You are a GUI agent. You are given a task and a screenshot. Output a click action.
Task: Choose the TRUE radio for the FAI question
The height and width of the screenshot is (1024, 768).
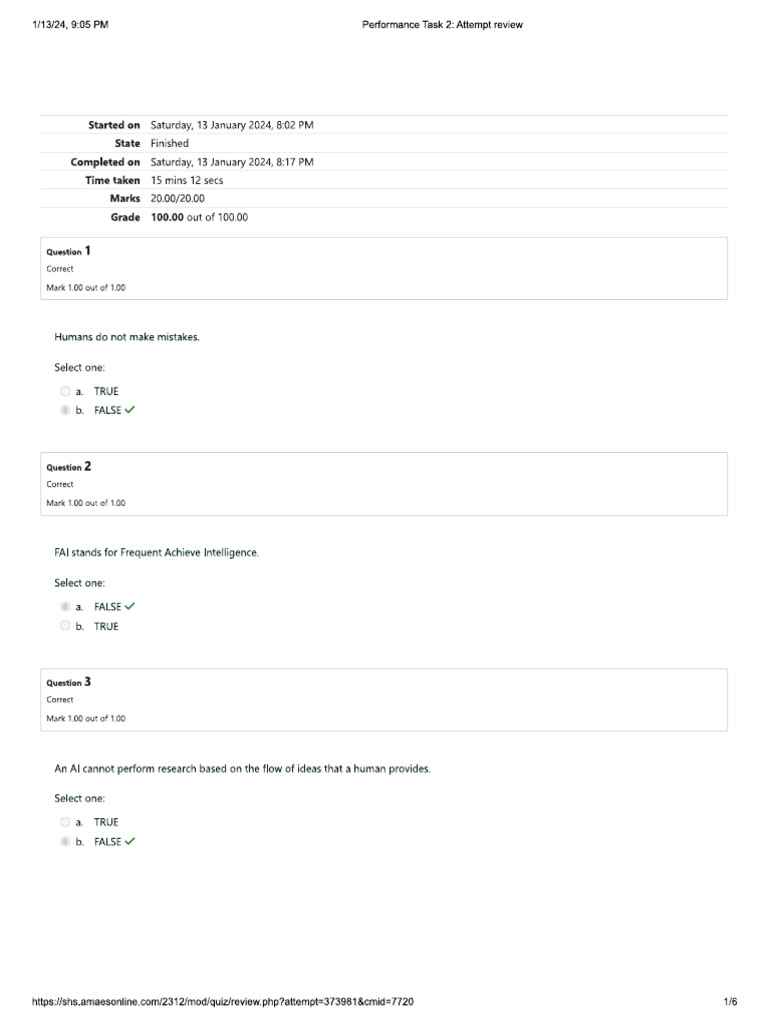pos(65,626)
